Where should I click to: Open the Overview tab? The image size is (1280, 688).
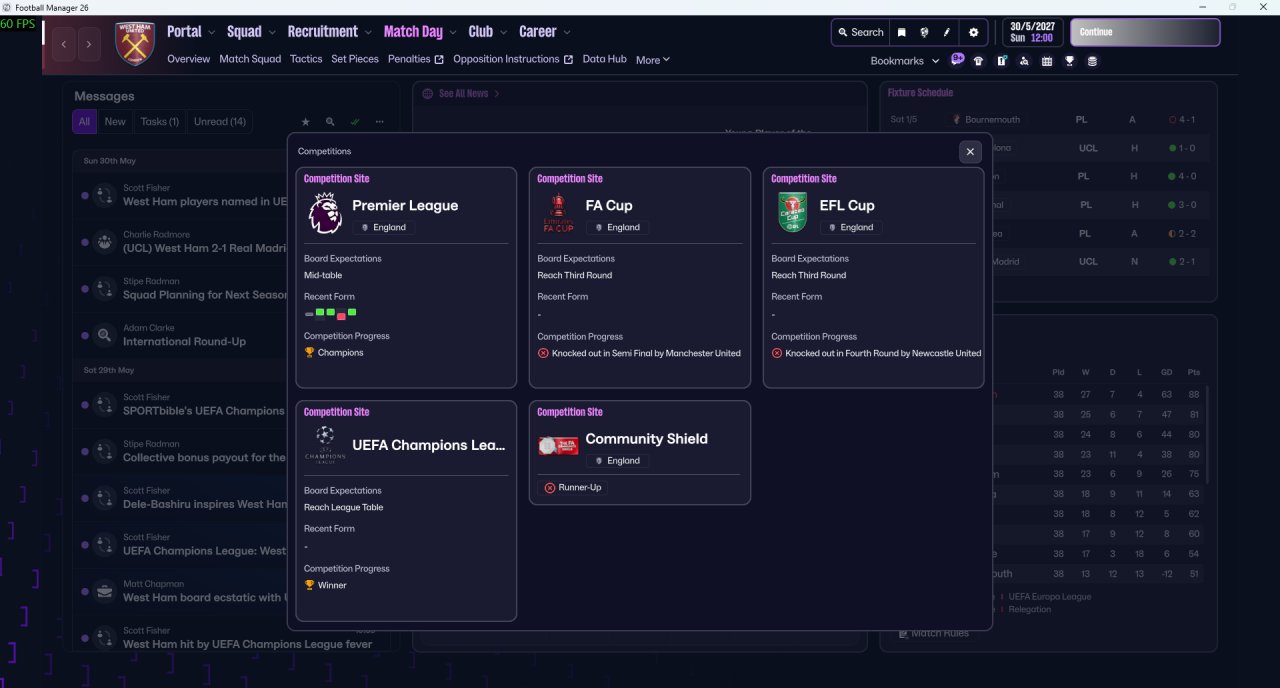[x=189, y=59]
